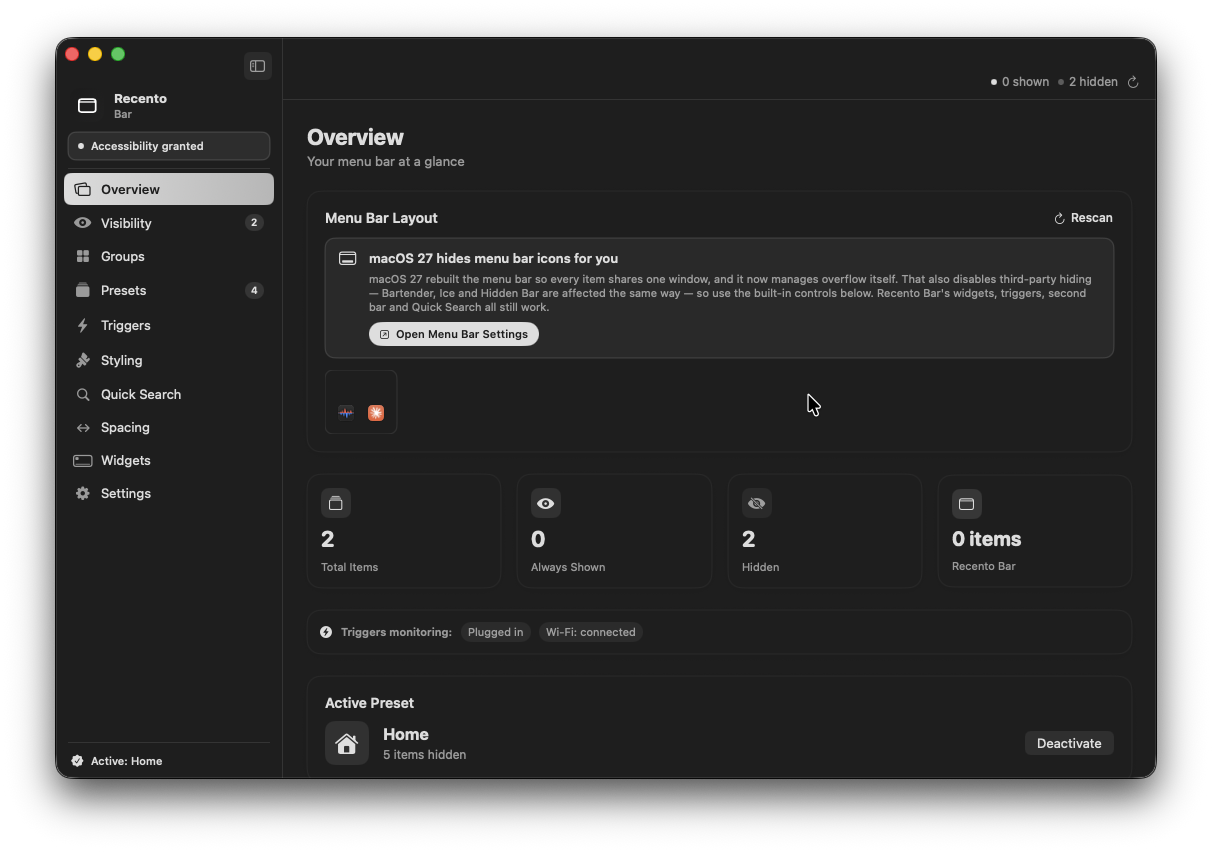This screenshot has height=852, width=1212.
Task: Click the Accessibility granted status pill
Action: (x=169, y=146)
